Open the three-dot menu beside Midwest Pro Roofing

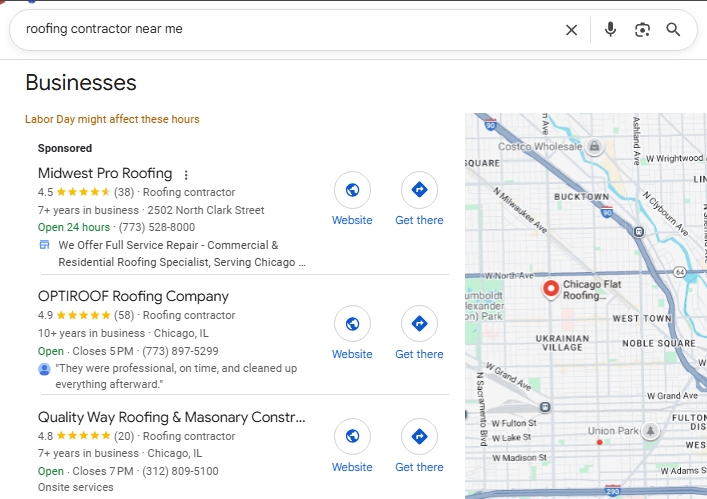click(x=186, y=174)
